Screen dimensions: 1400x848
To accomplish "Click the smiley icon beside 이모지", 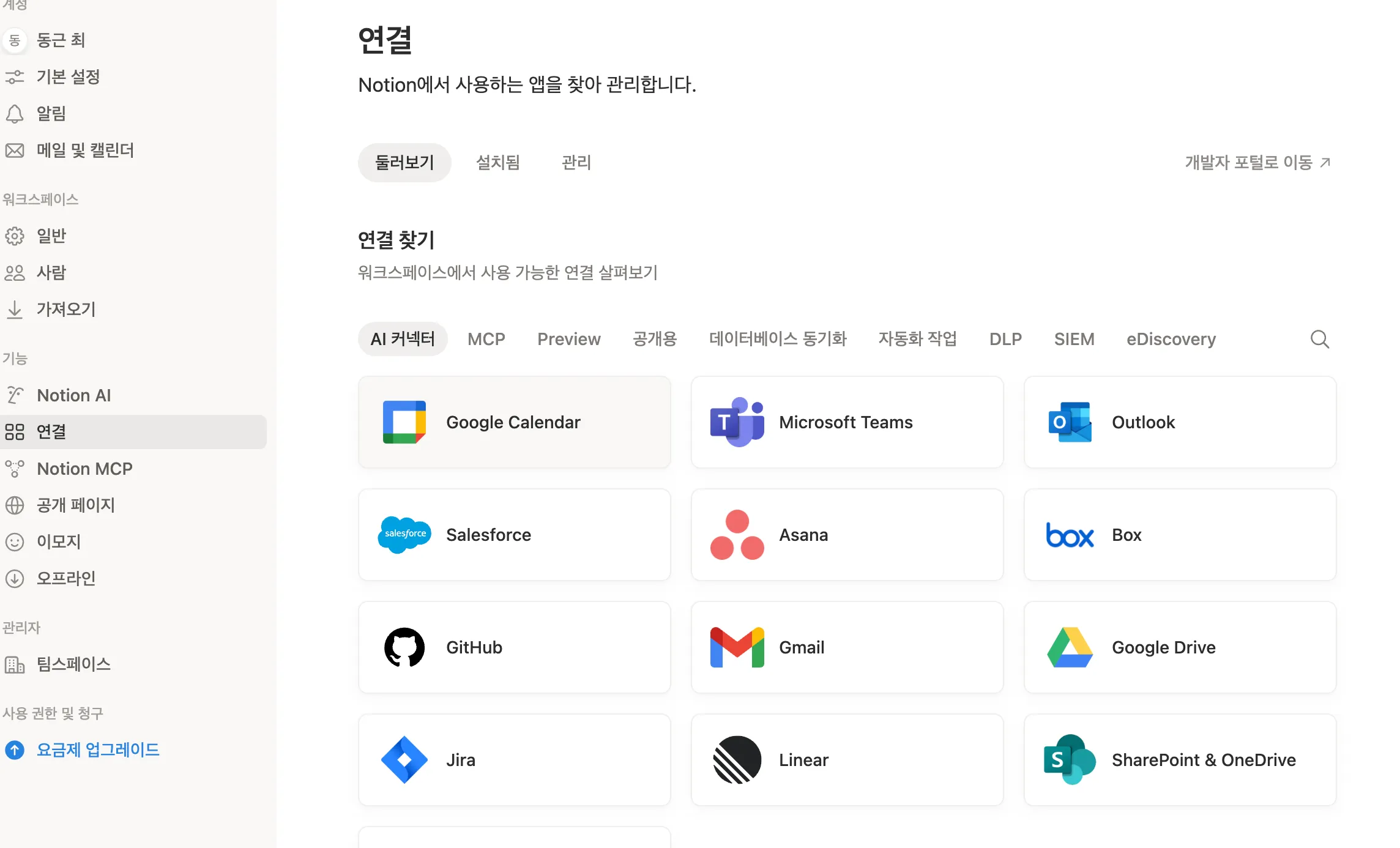I will [x=15, y=542].
